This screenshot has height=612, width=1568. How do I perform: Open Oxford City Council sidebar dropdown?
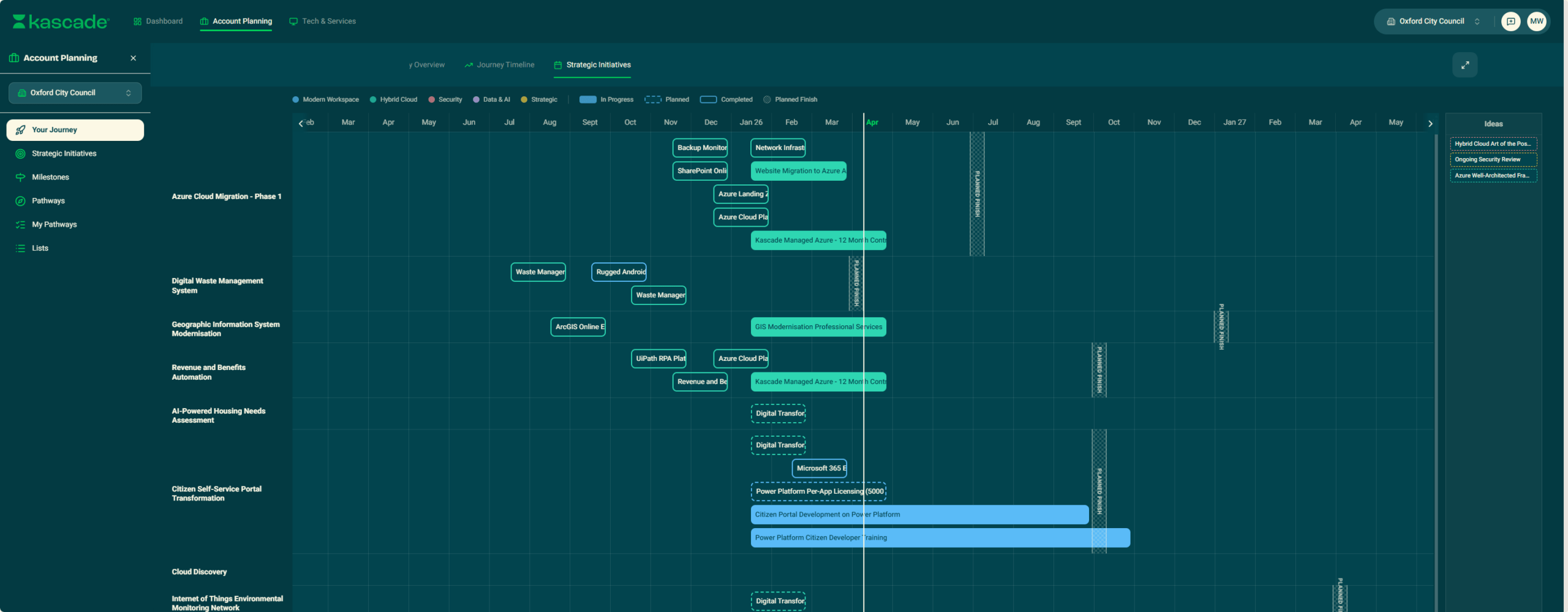point(75,93)
